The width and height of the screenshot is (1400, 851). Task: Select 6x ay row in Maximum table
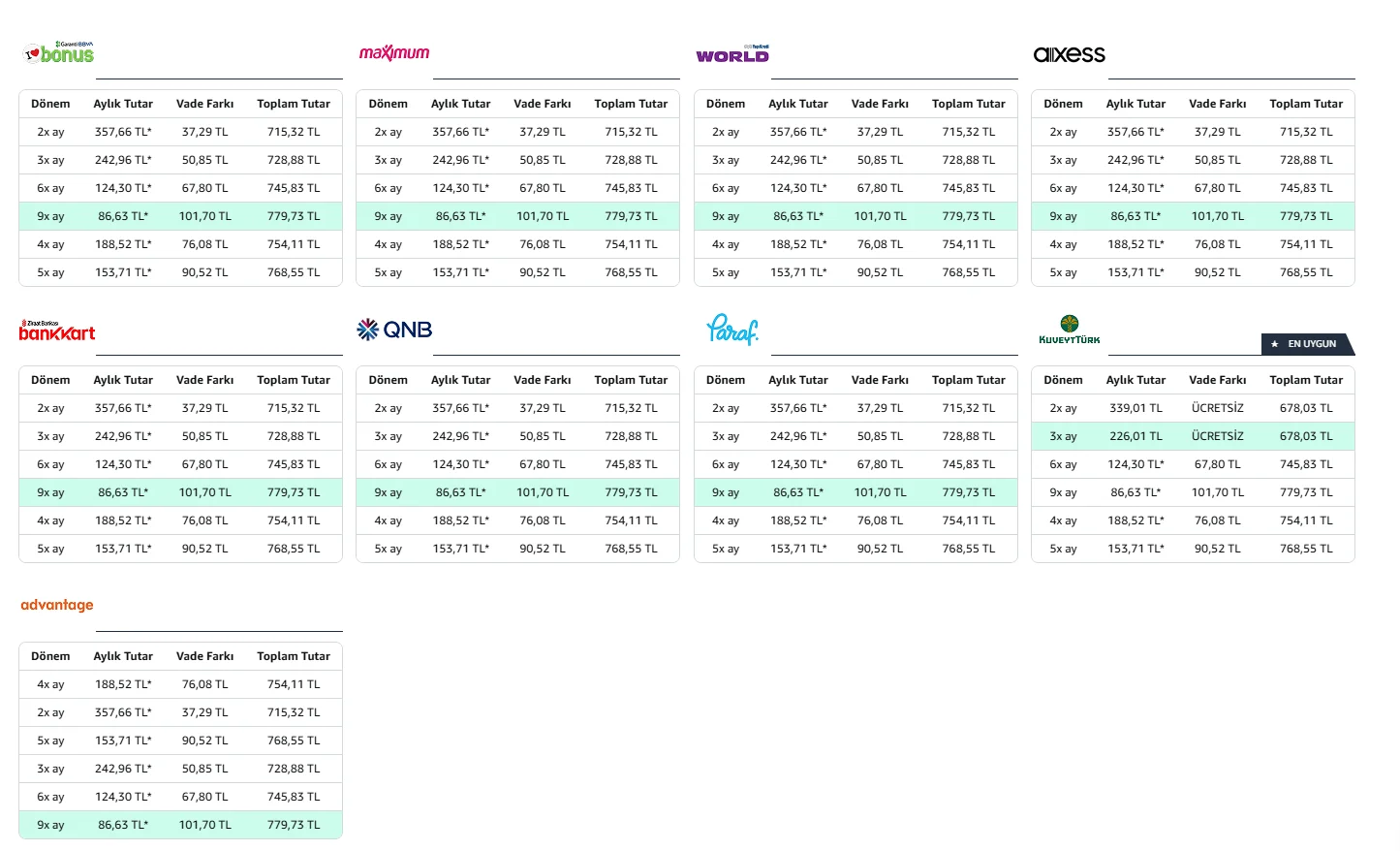click(517, 188)
